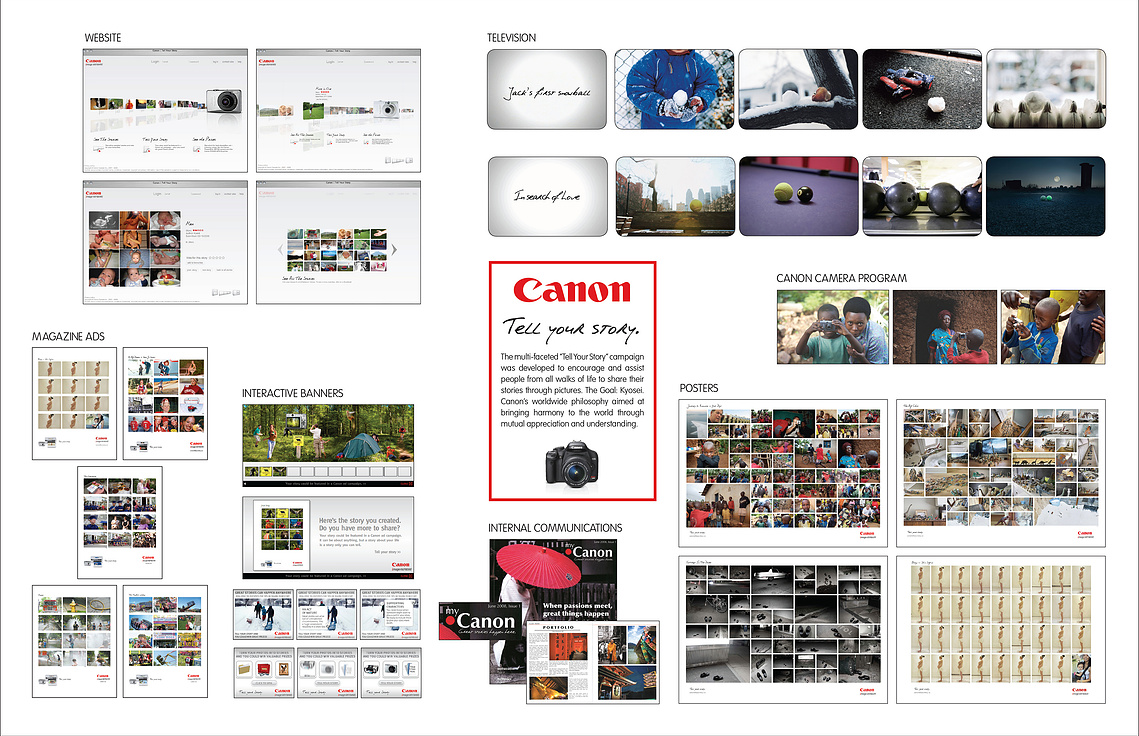Click the MAGAZINE ADS heading

click(x=68, y=336)
